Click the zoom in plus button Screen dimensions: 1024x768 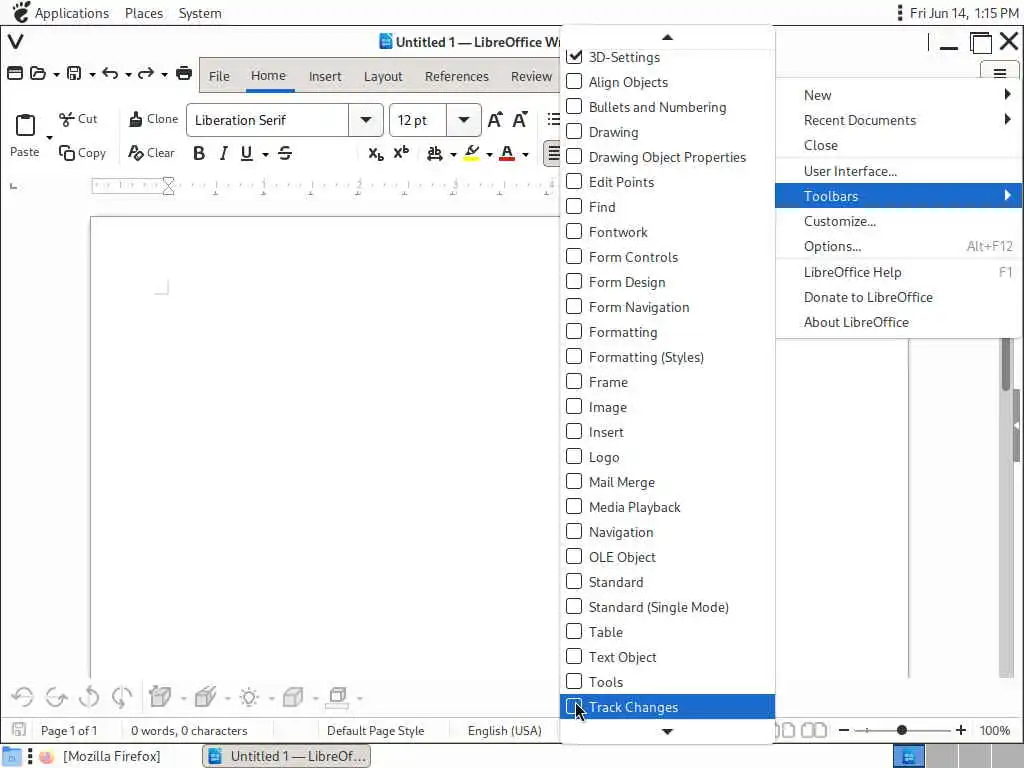coord(961,730)
